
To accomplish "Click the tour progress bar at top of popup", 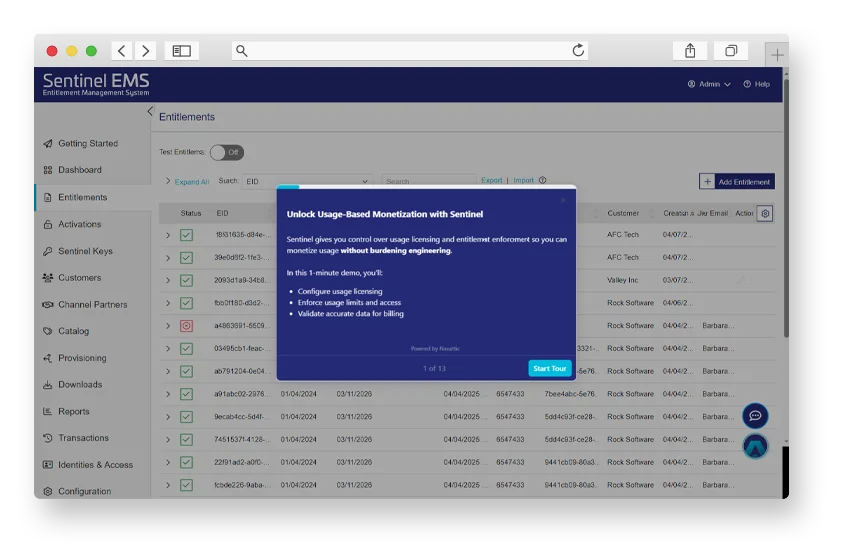I will 426,187.
